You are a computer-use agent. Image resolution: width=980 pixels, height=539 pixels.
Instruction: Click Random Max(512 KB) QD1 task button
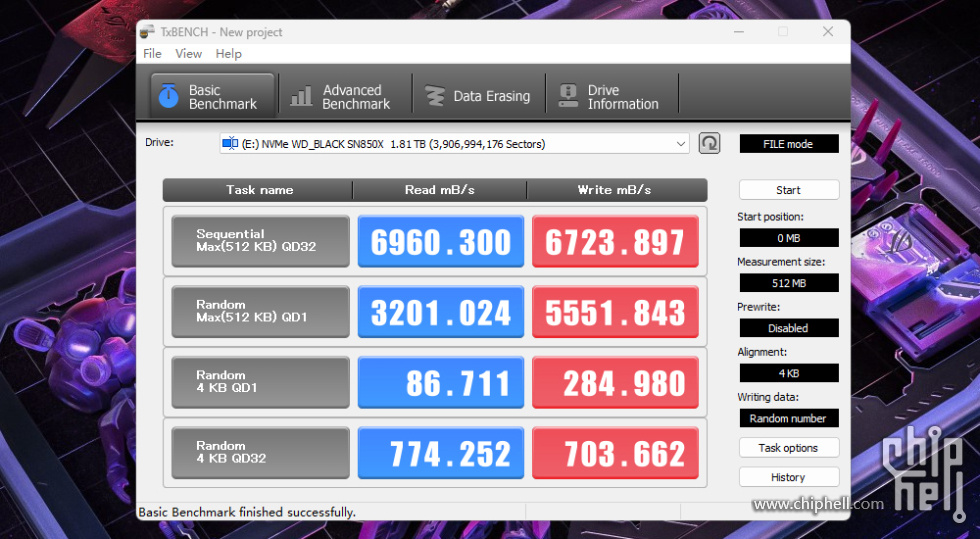pyautogui.click(x=261, y=312)
